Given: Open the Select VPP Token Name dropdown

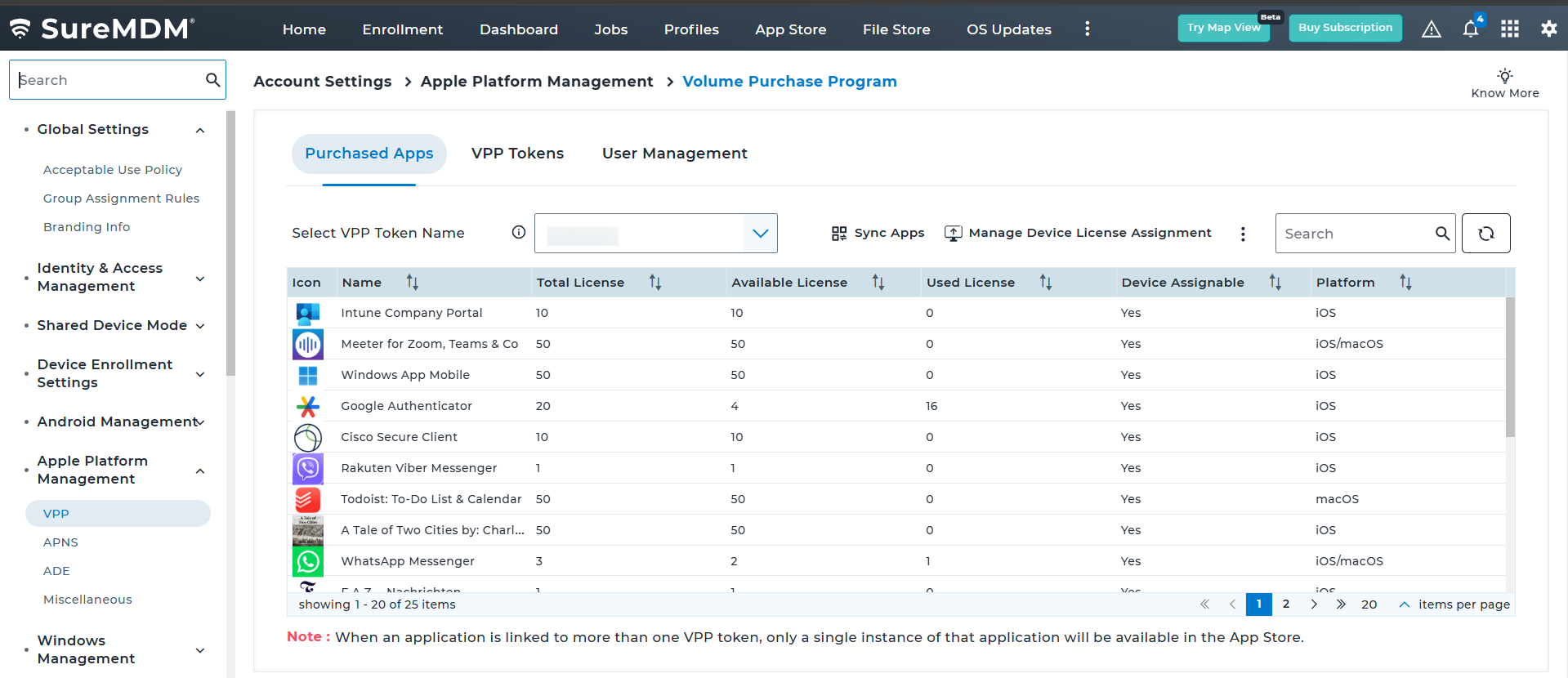Looking at the screenshot, I should (760, 234).
